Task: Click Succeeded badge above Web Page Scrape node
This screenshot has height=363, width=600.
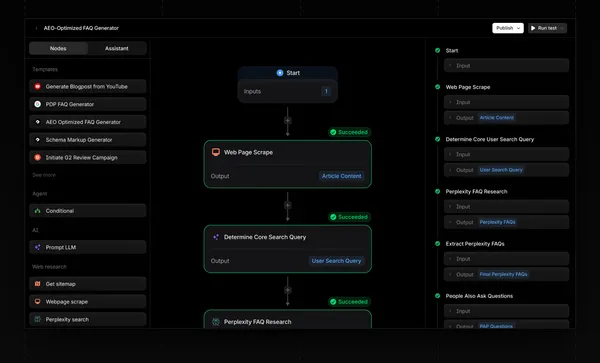Action: click(x=349, y=132)
